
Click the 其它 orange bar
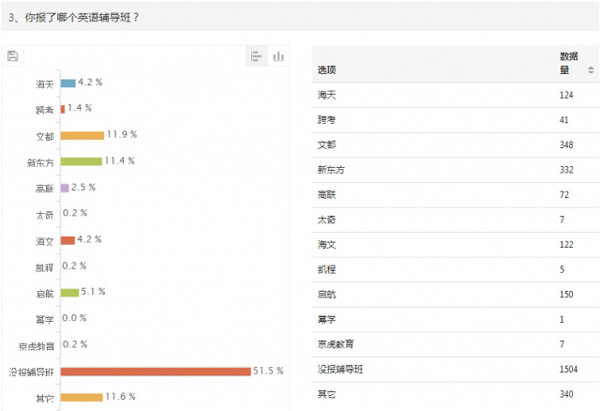click(82, 397)
